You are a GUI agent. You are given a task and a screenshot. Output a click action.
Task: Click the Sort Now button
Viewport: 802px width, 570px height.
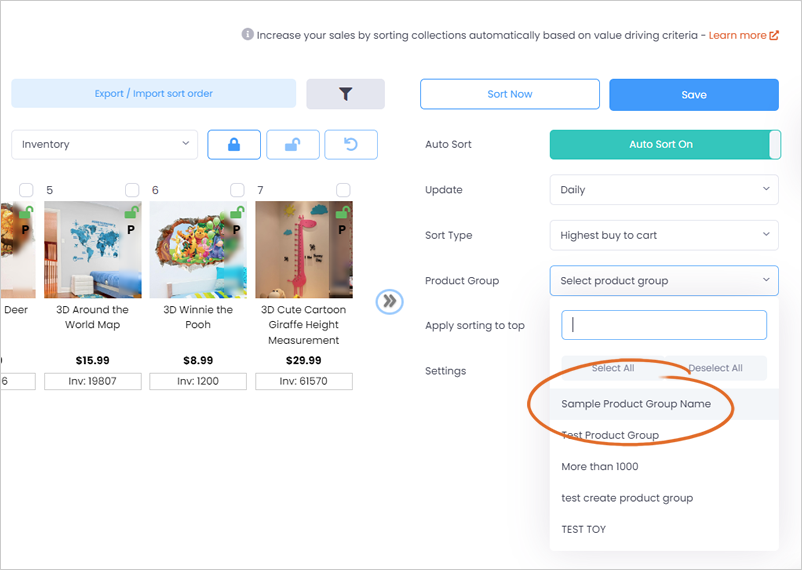click(509, 94)
